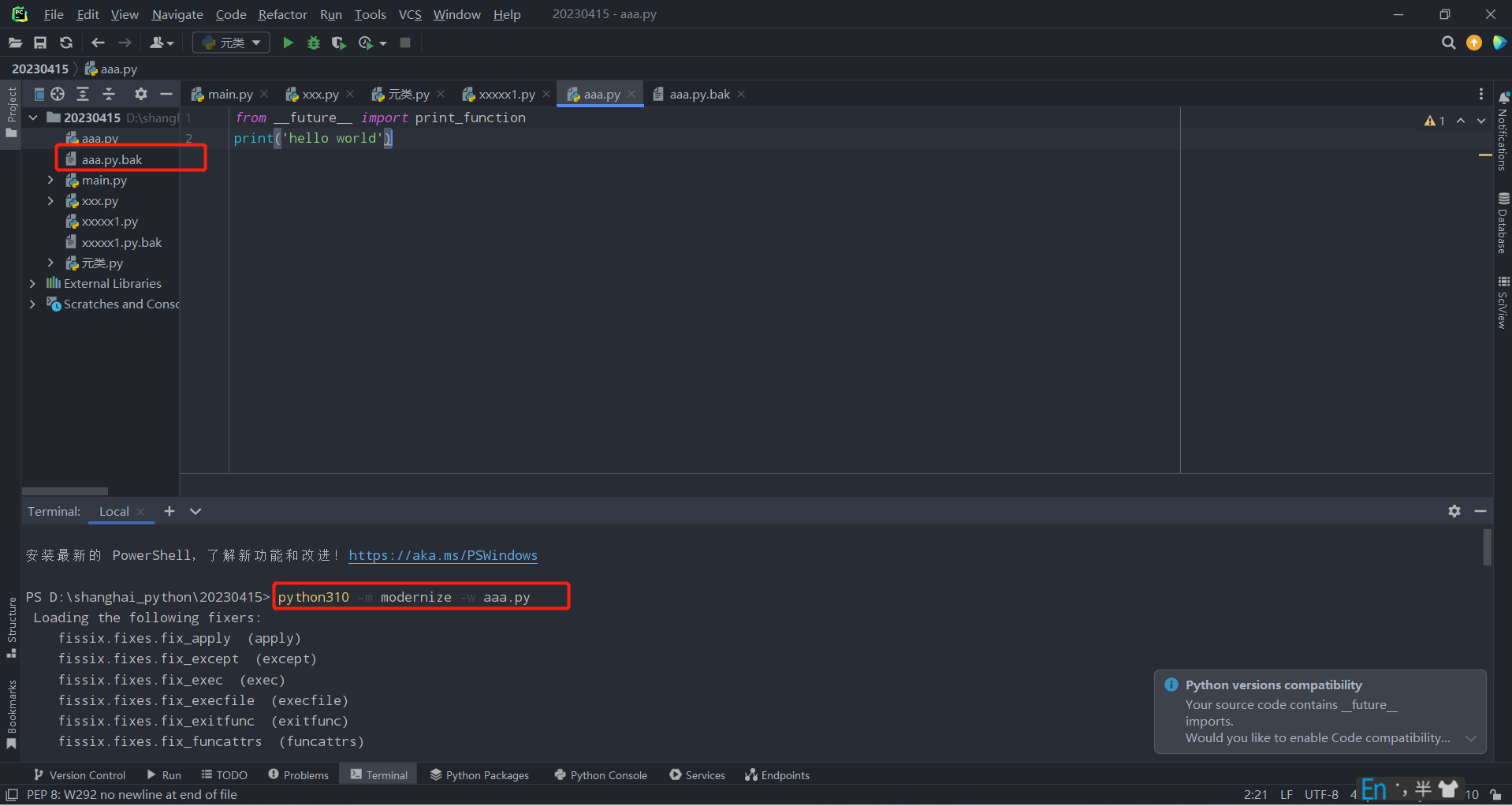Start debugging with the bug icon
This screenshot has width=1512, height=806.
pos(314,43)
